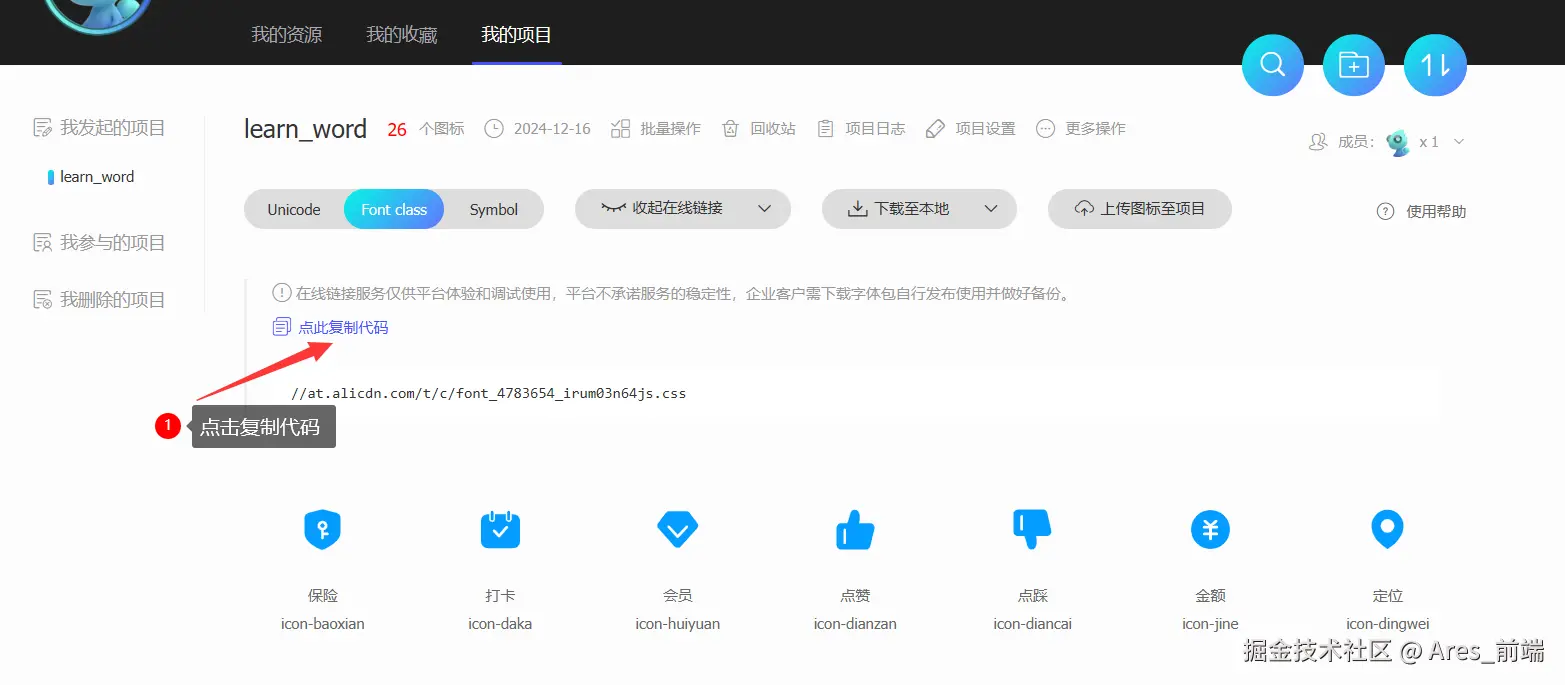Click the sort arrows round button
This screenshot has height=685, width=1565.
coord(1435,66)
